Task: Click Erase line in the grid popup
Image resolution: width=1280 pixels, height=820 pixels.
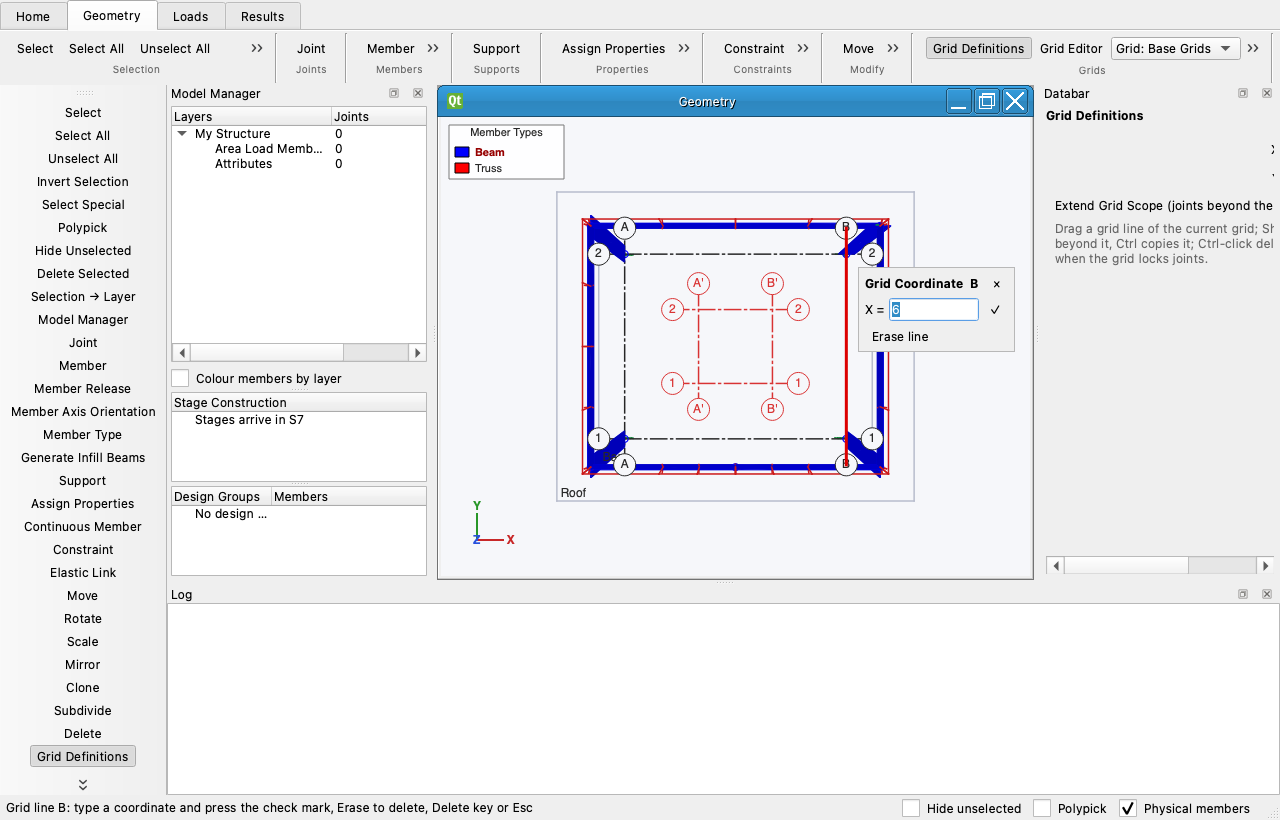Action: coord(900,337)
